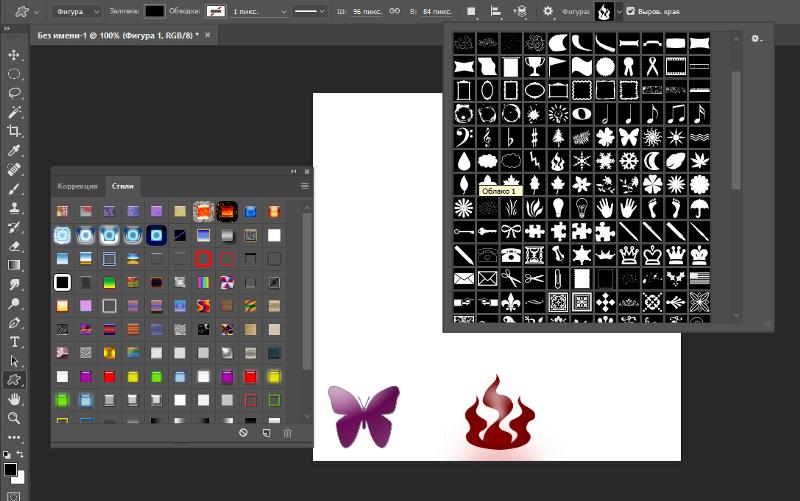The height and width of the screenshot is (501, 800).
Task: Switch to the Стили tab
Action: pyautogui.click(x=122, y=186)
